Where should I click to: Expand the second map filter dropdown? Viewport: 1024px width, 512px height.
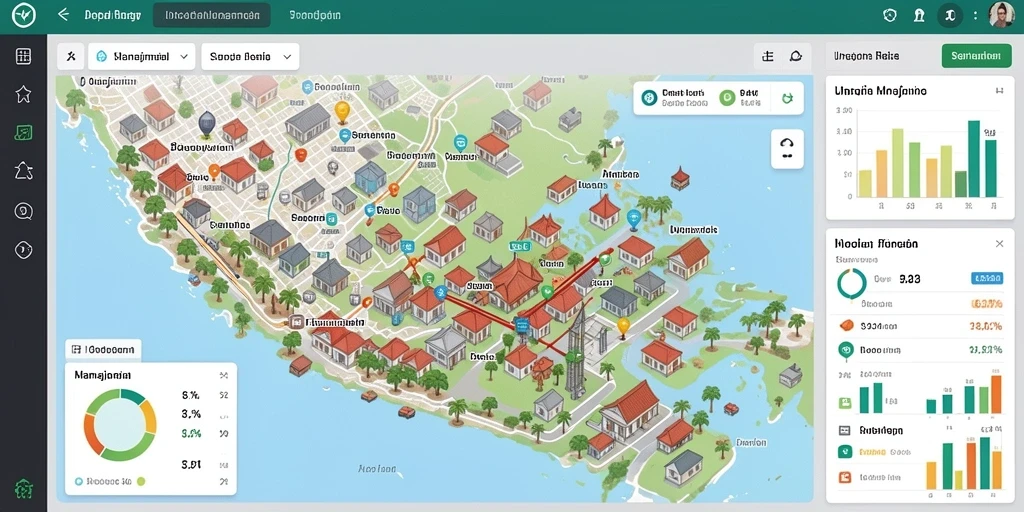(x=250, y=57)
